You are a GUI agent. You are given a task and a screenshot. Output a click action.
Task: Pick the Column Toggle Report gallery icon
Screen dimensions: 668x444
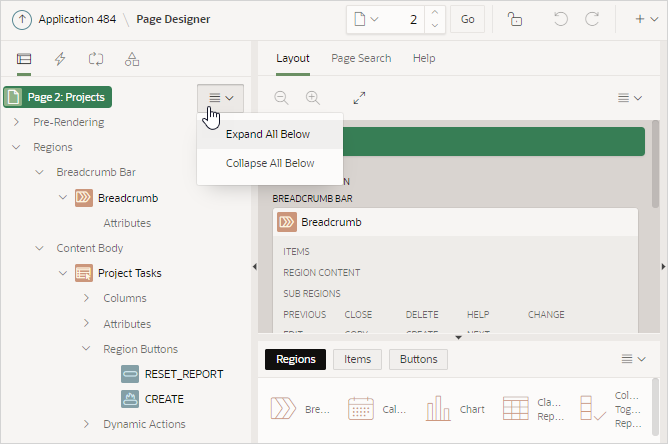pyautogui.click(x=593, y=408)
